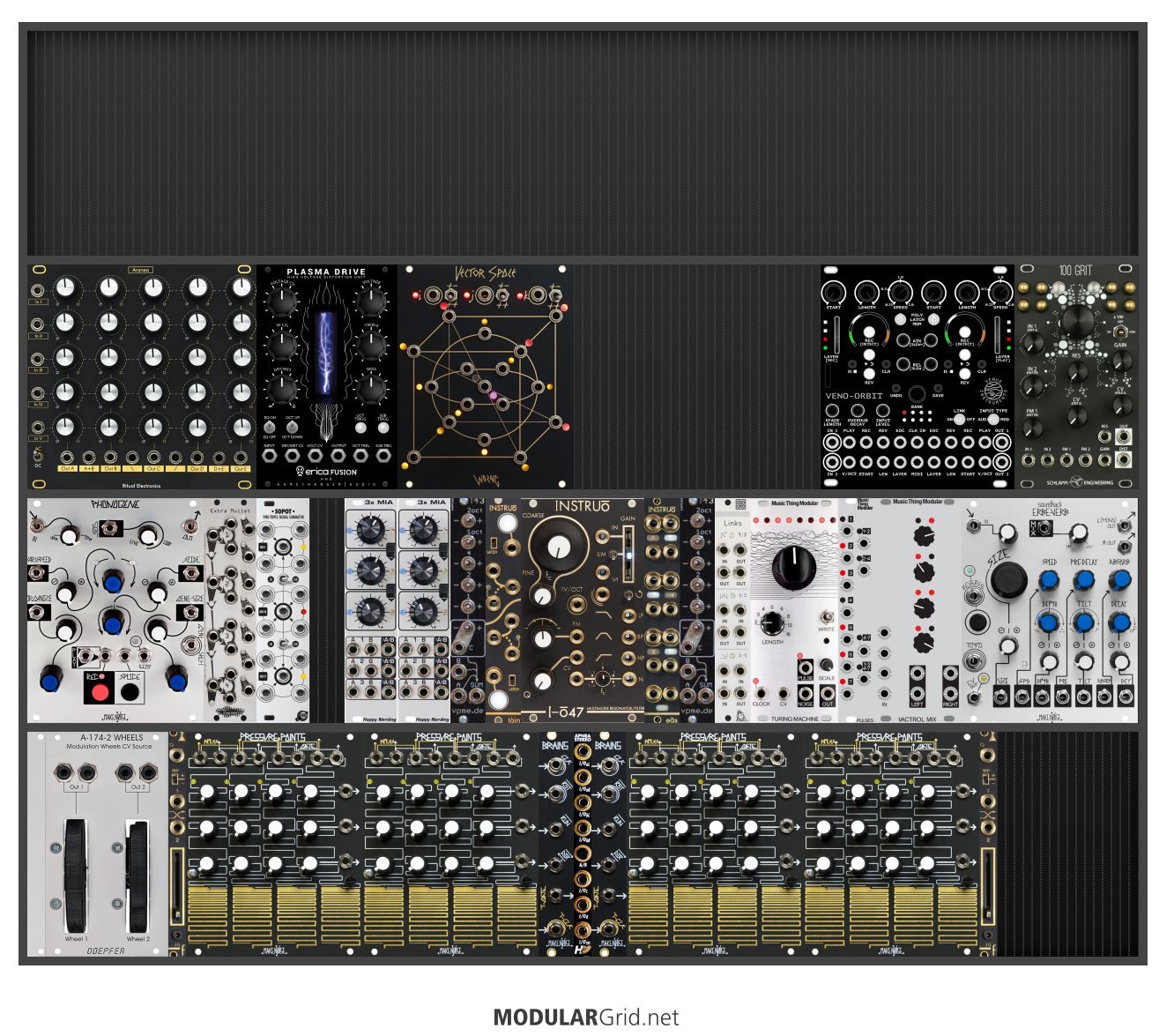Click the big black SIZE knob on Erbe-Verb
The image size is (1174, 1036).
click(x=1007, y=579)
